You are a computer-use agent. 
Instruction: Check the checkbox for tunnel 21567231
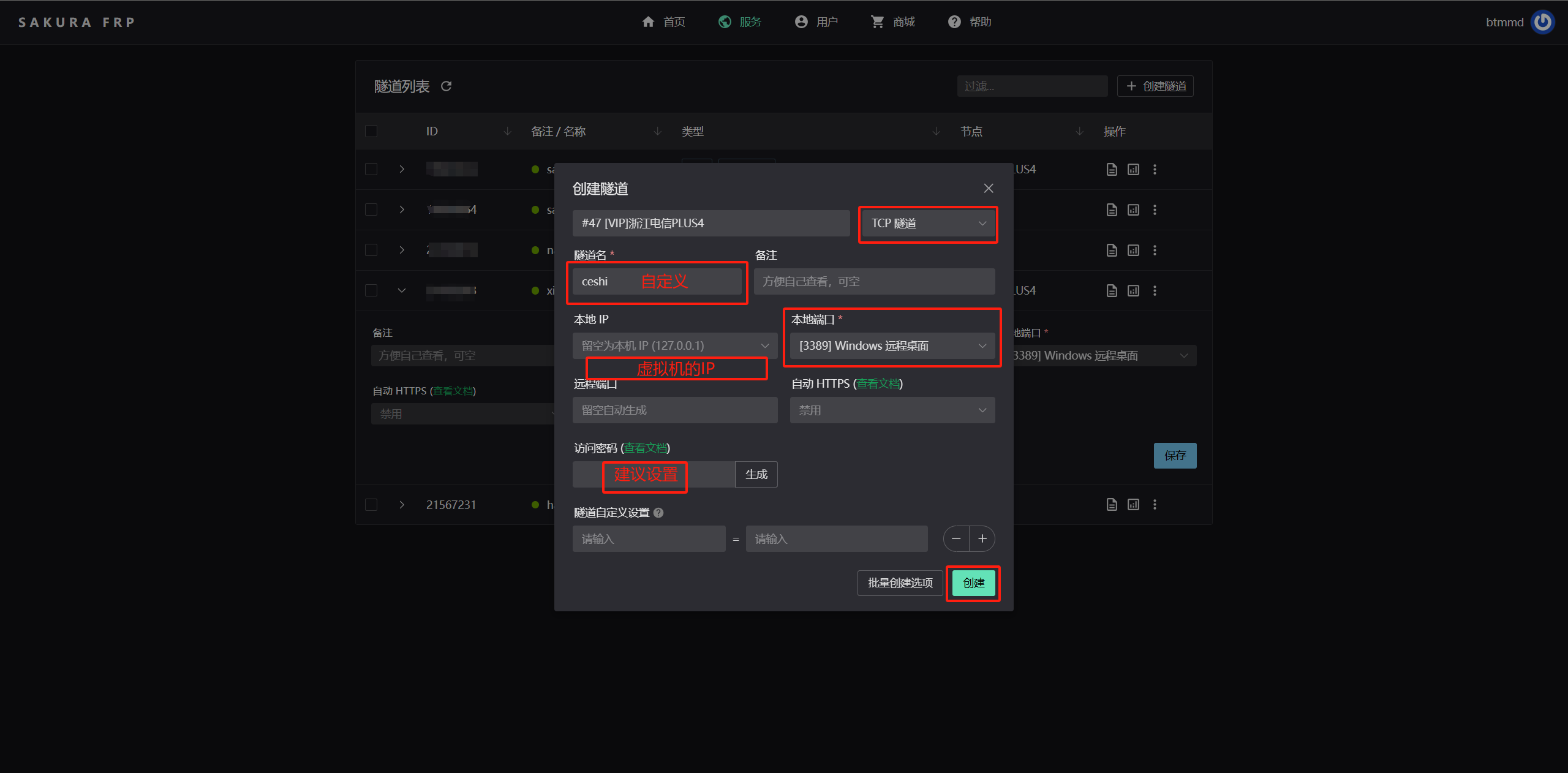(371, 505)
